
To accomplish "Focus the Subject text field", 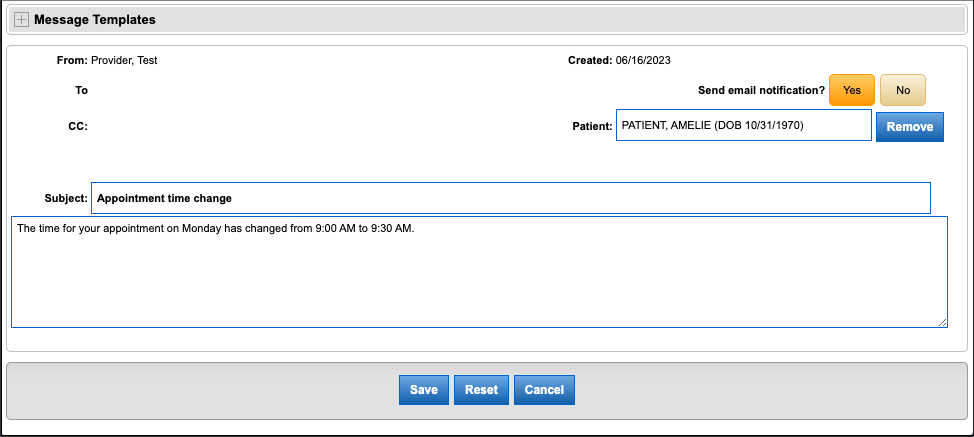I will tap(510, 198).
